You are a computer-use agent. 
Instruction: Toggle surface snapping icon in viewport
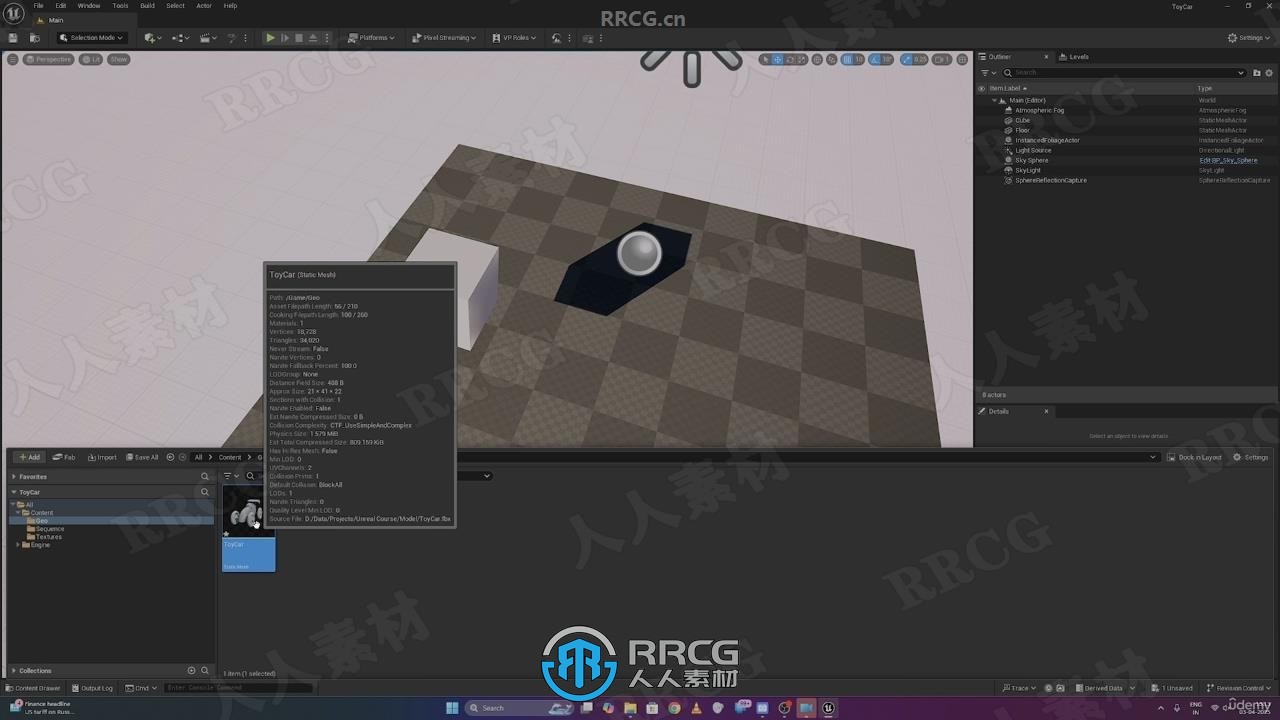click(x=832, y=59)
